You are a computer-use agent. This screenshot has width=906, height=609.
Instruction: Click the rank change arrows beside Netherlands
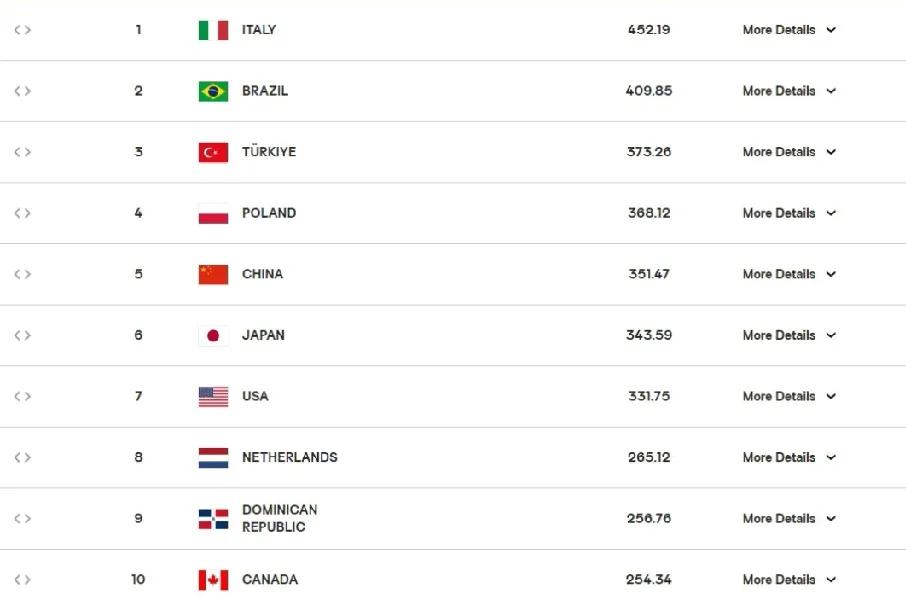(23, 458)
